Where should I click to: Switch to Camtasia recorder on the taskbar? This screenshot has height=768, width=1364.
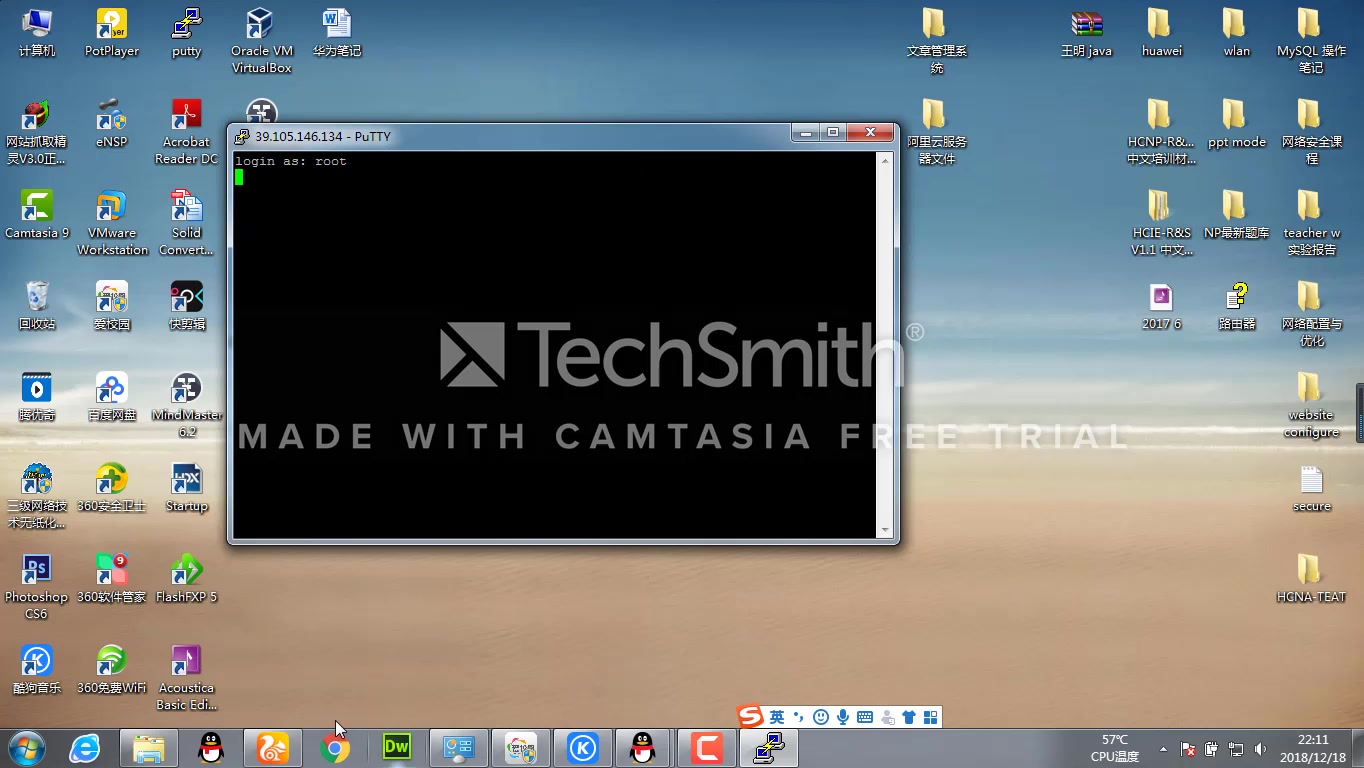707,748
